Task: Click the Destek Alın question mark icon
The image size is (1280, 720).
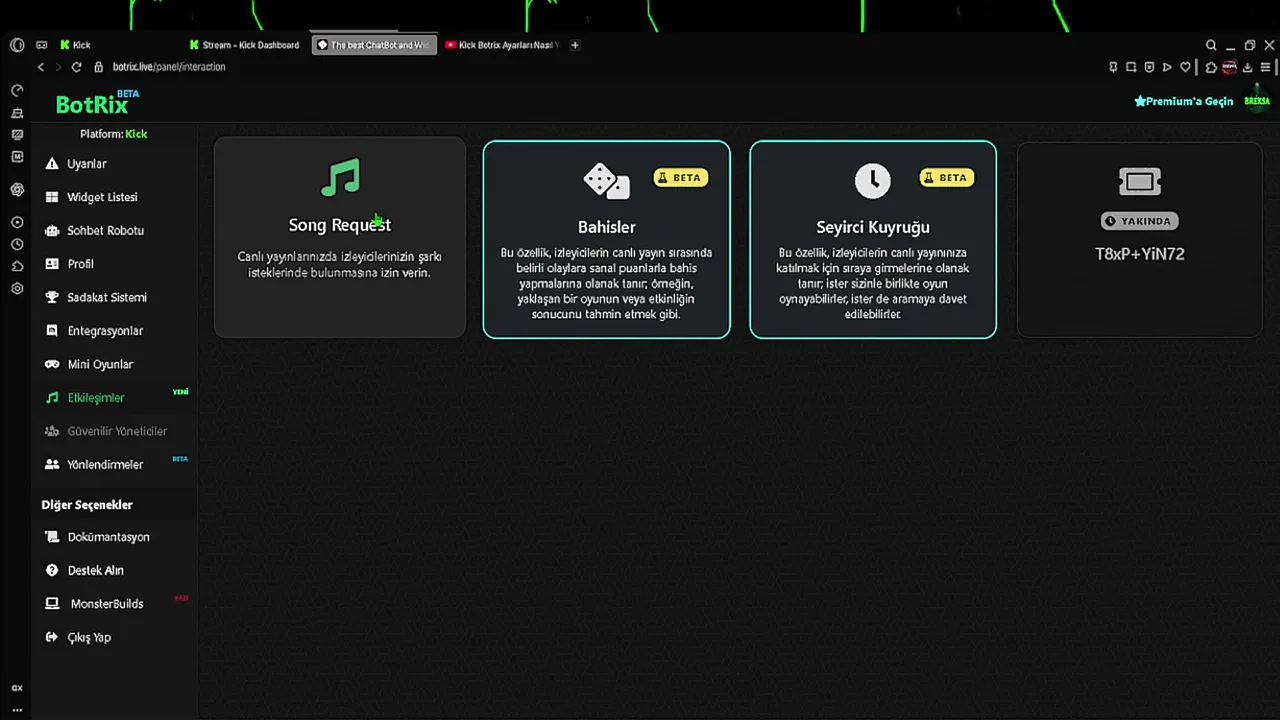Action: tap(52, 570)
